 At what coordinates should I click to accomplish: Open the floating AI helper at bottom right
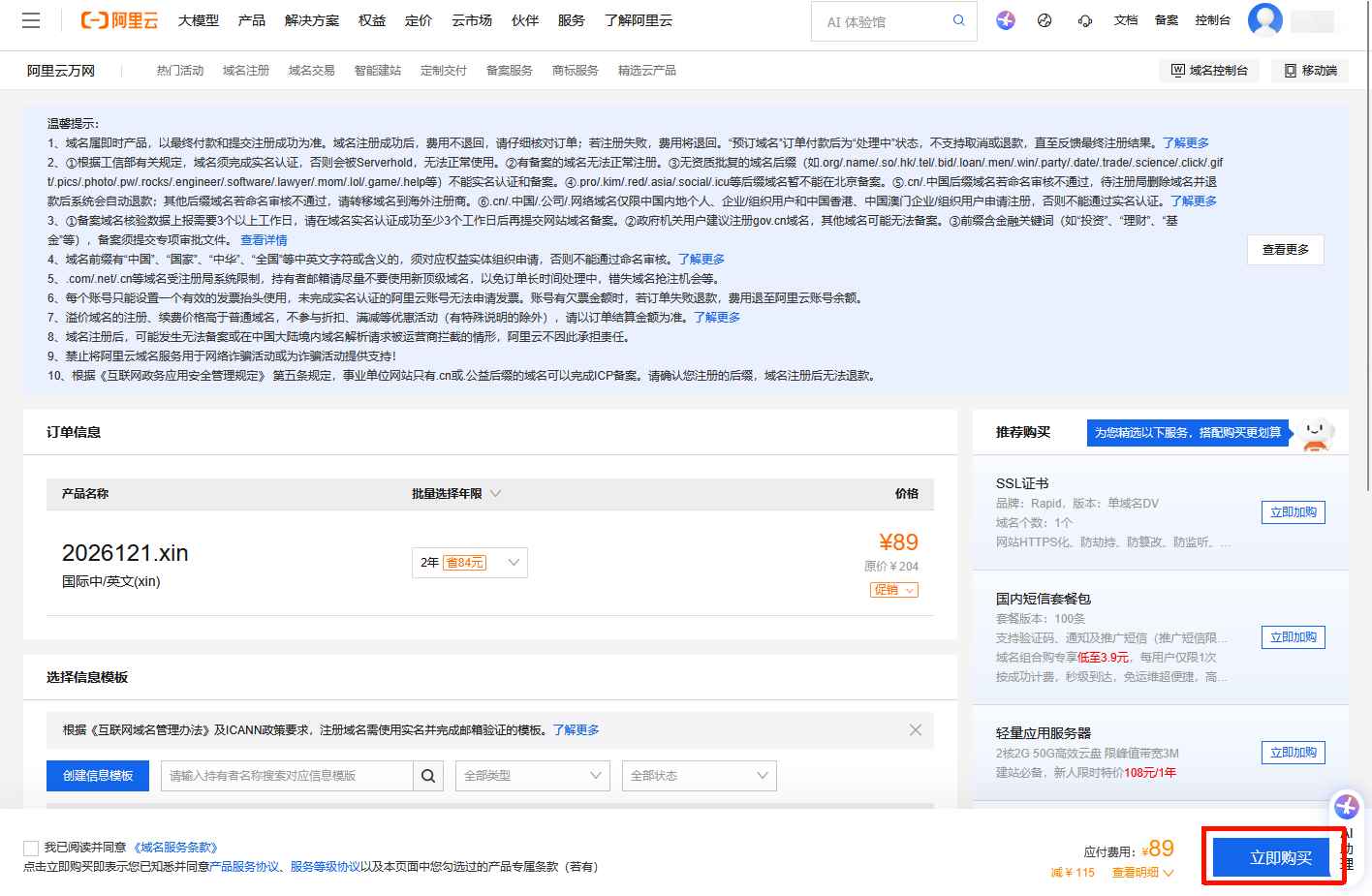click(1346, 806)
